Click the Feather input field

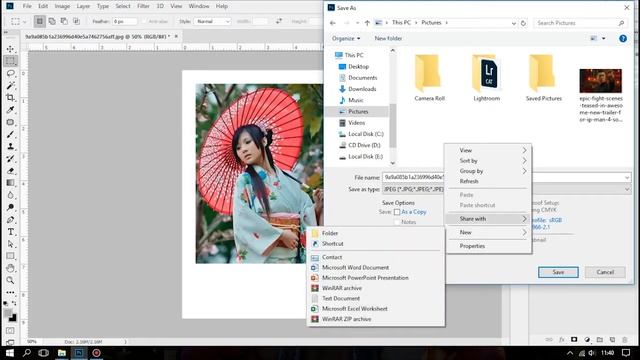[x=125, y=21]
